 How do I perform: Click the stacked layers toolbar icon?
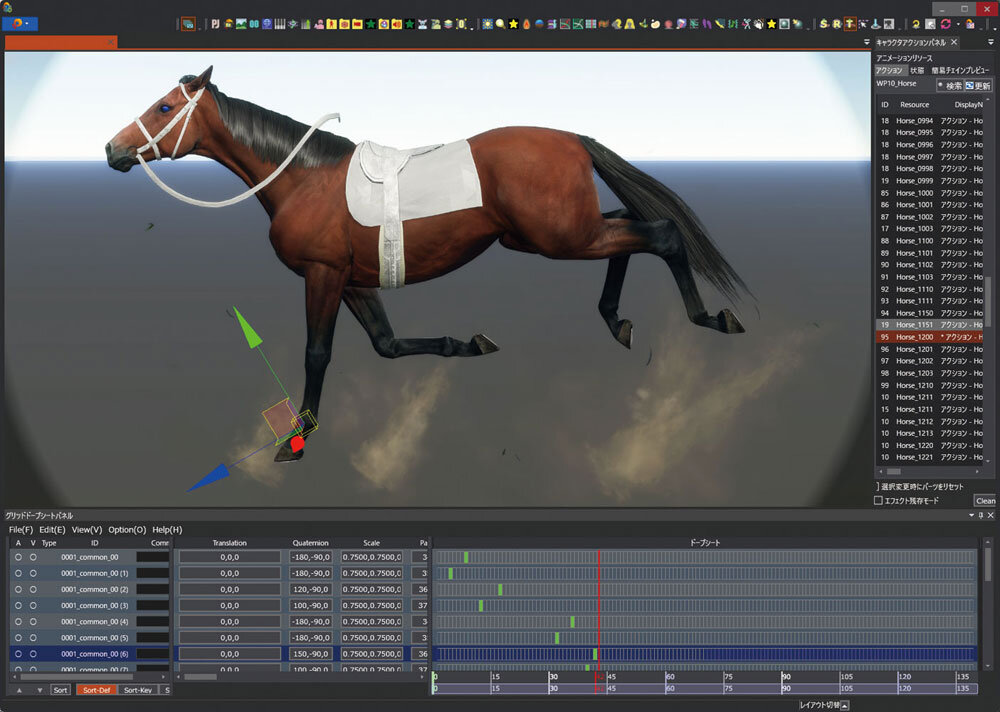click(448, 24)
